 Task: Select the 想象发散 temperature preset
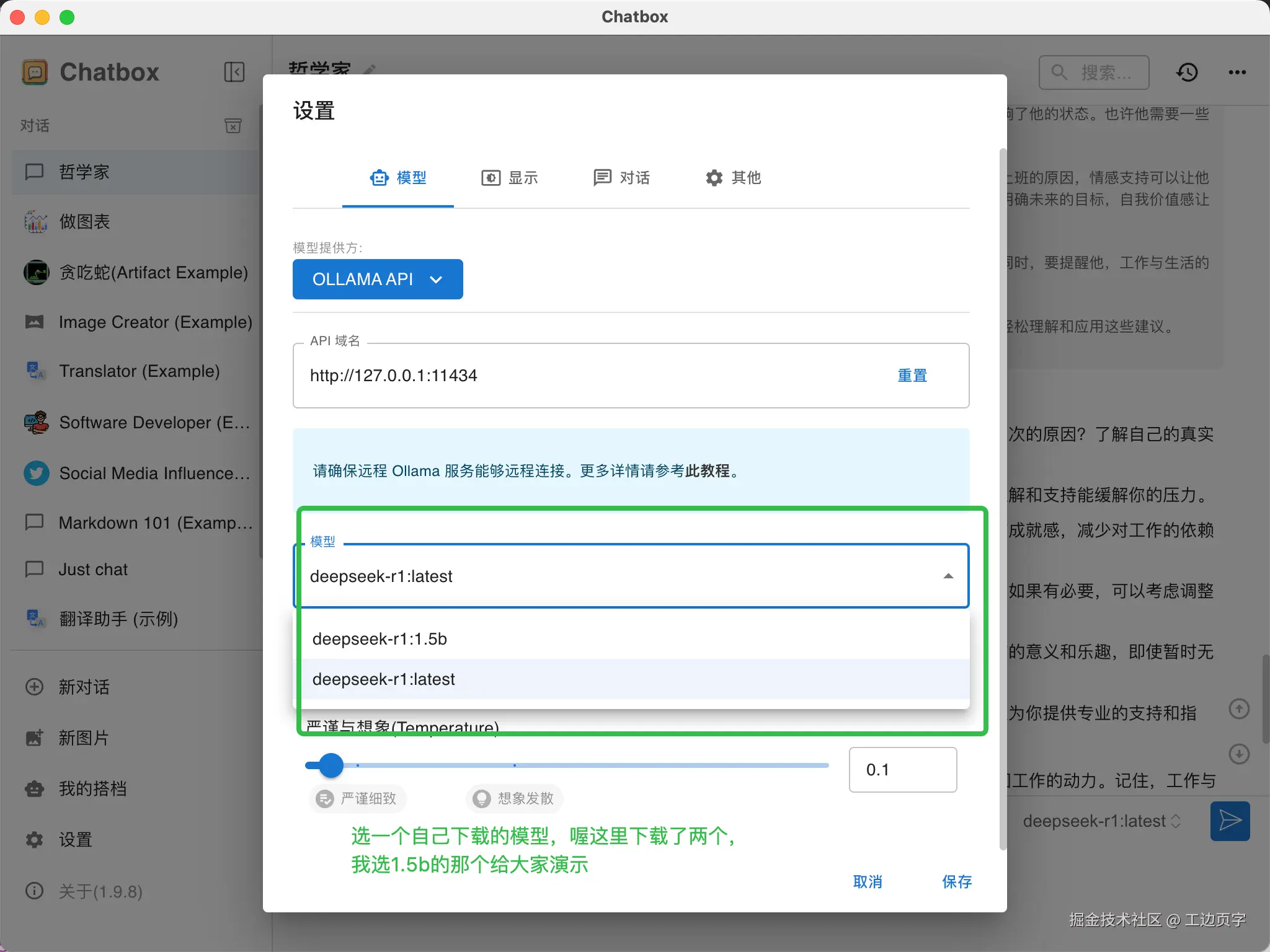514,798
